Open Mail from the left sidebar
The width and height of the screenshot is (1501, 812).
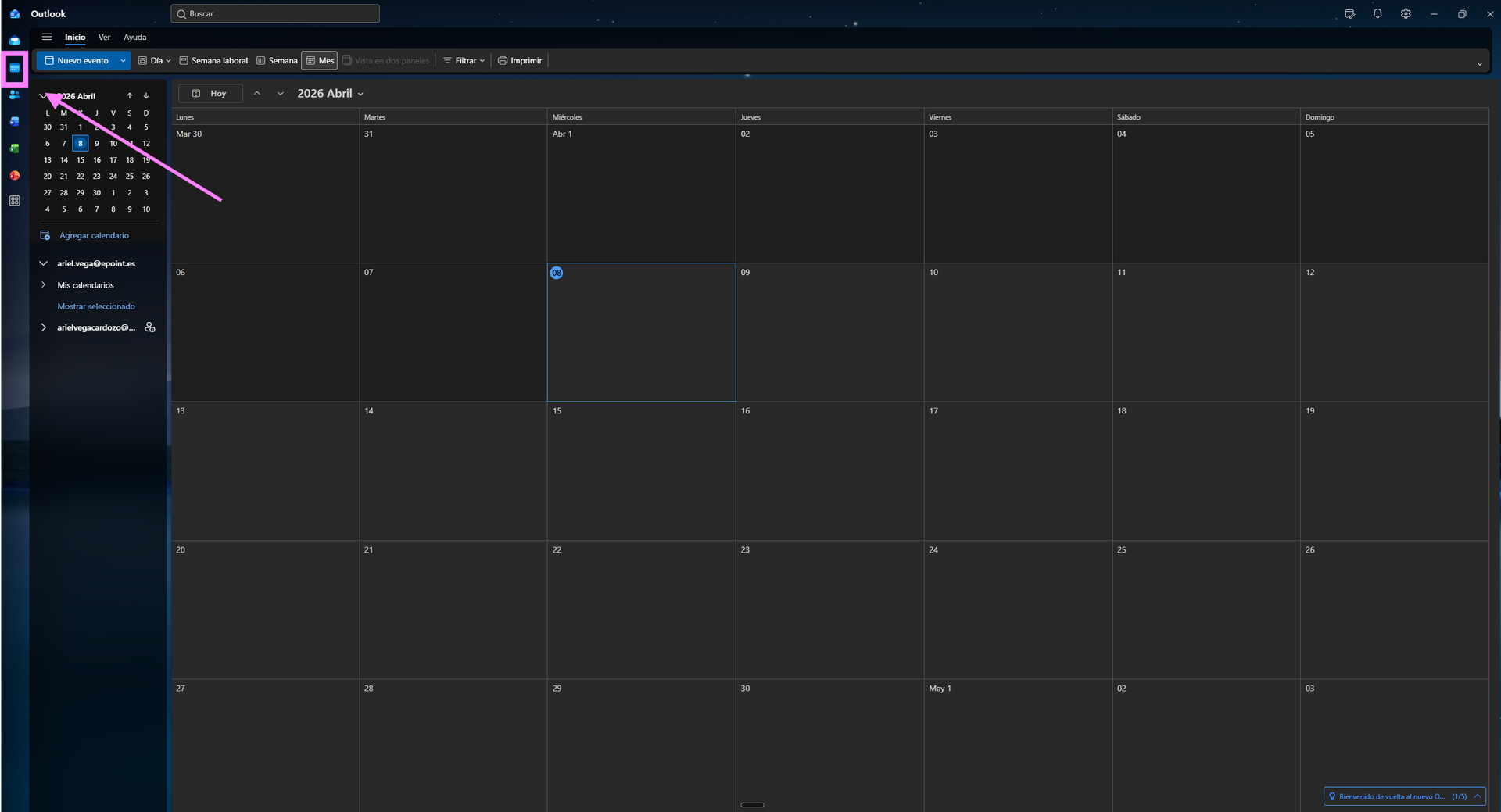coord(14,41)
